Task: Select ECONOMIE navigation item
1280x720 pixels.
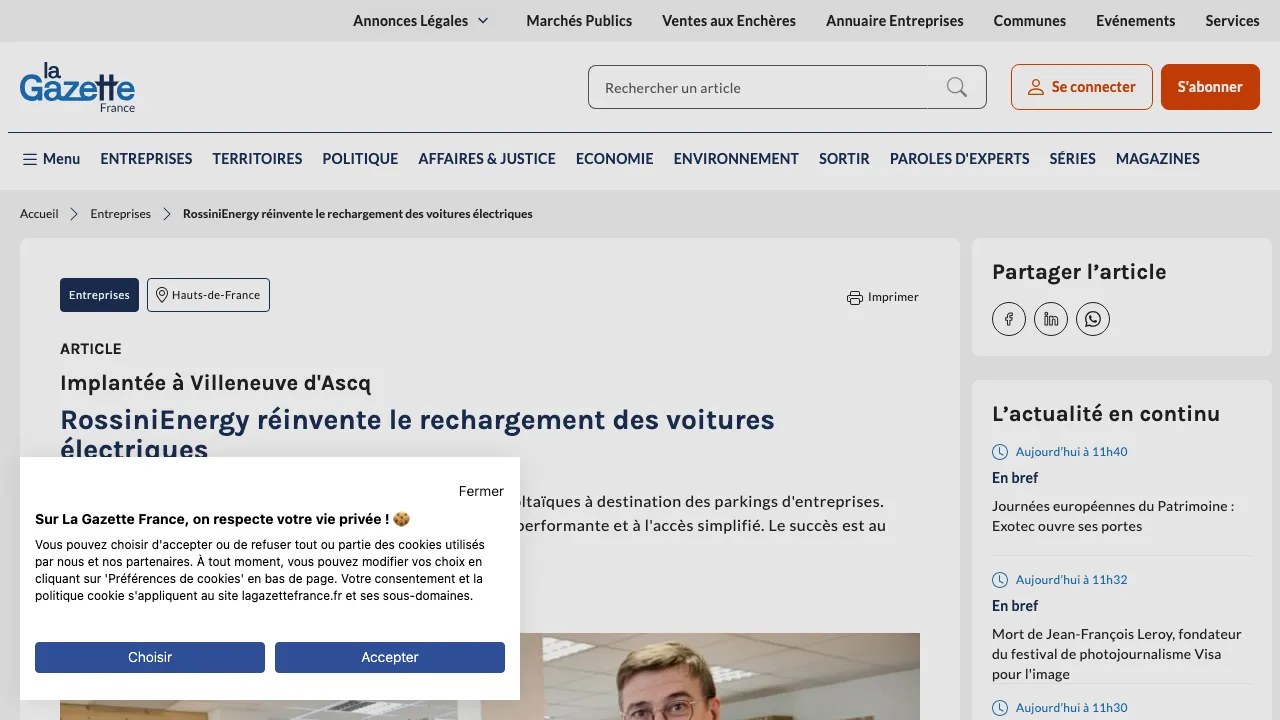Action: (614, 159)
